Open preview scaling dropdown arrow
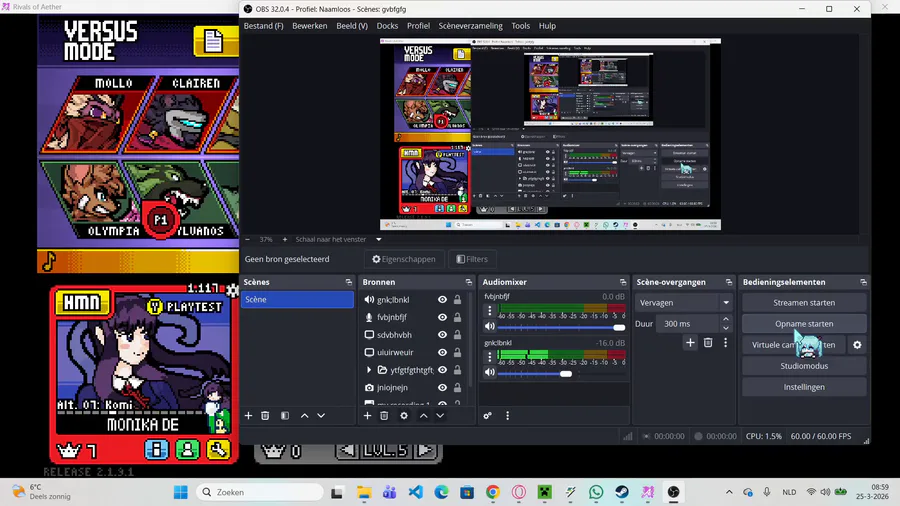The width and height of the screenshot is (900, 506). 379,239
